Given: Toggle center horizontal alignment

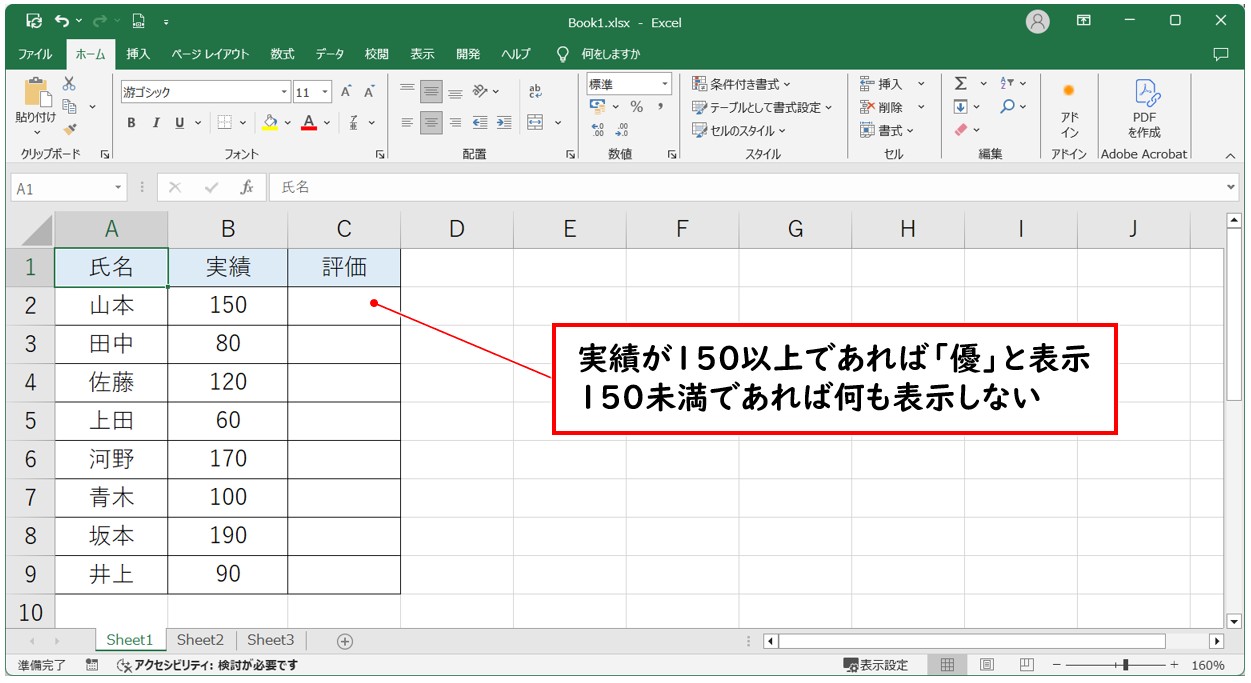Looking at the screenshot, I should pos(431,123).
